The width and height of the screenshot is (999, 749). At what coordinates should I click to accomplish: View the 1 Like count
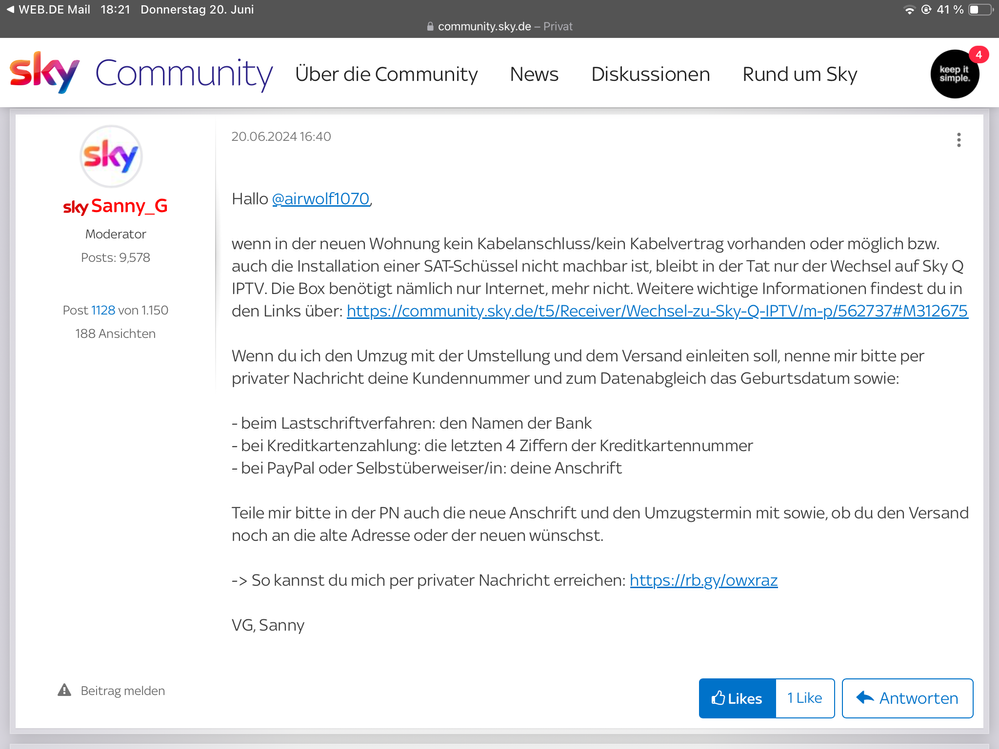pyautogui.click(x=804, y=698)
